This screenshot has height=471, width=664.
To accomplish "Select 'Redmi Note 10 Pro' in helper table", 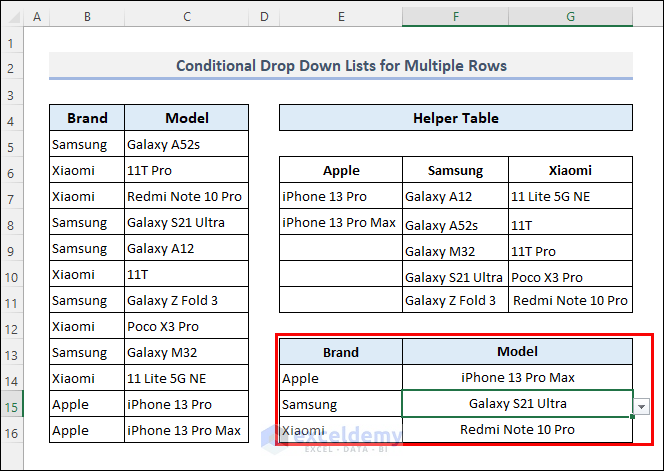I will tap(570, 300).
